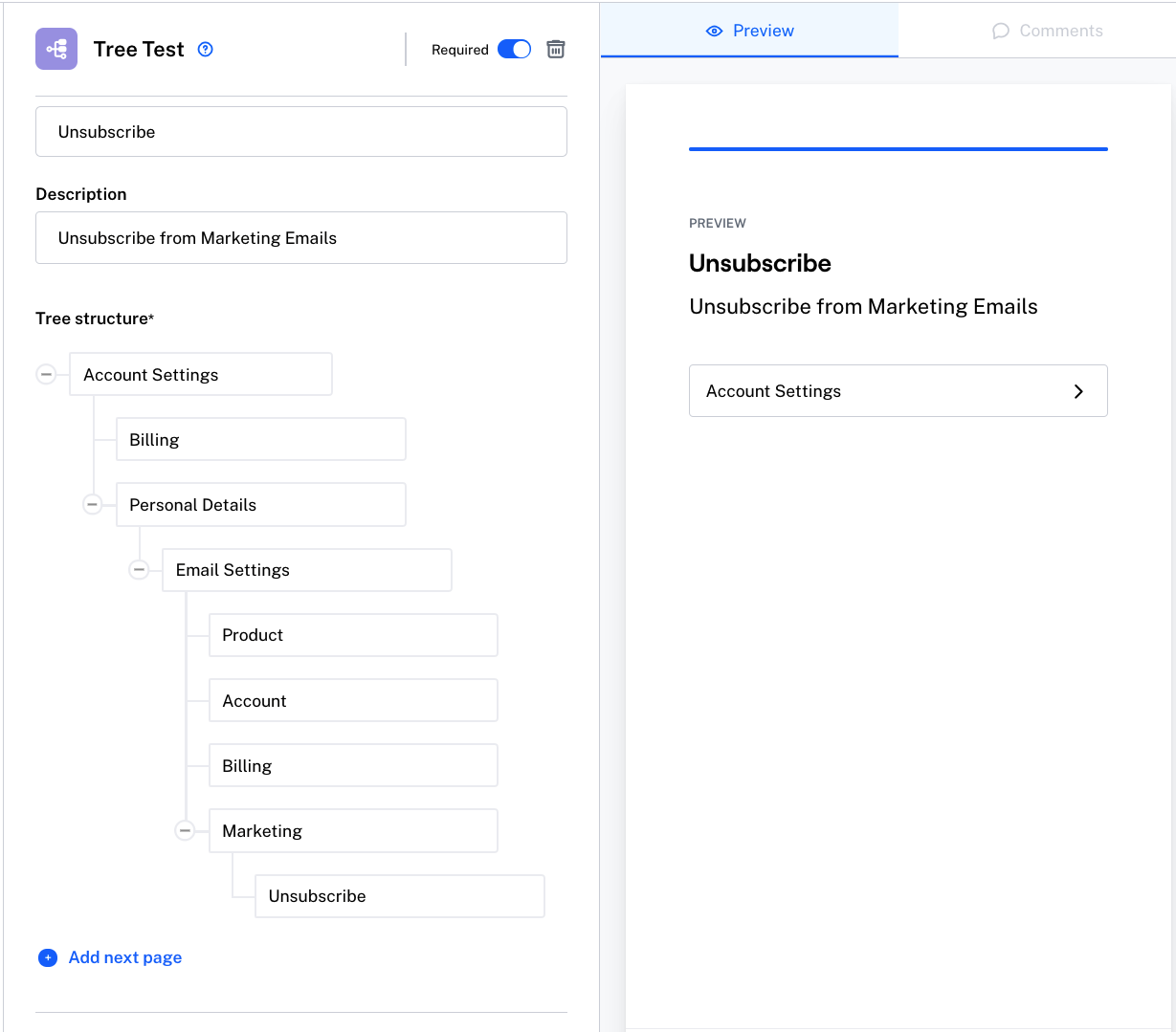The image size is (1176, 1032).
Task: Open the Tree Test help icon
Action: (205, 50)
